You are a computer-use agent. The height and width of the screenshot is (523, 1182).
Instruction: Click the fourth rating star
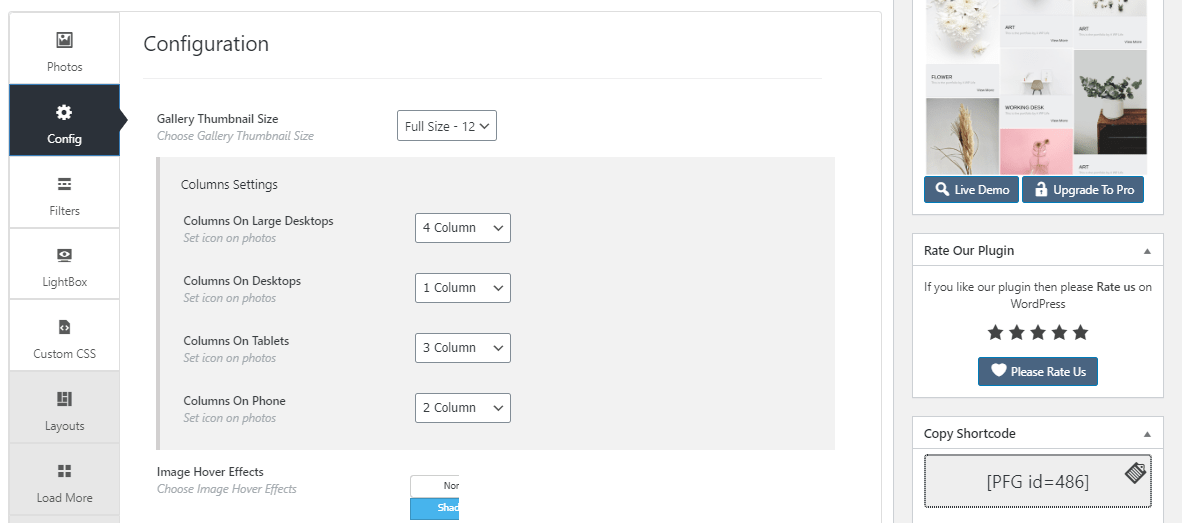coord(1059,332)
